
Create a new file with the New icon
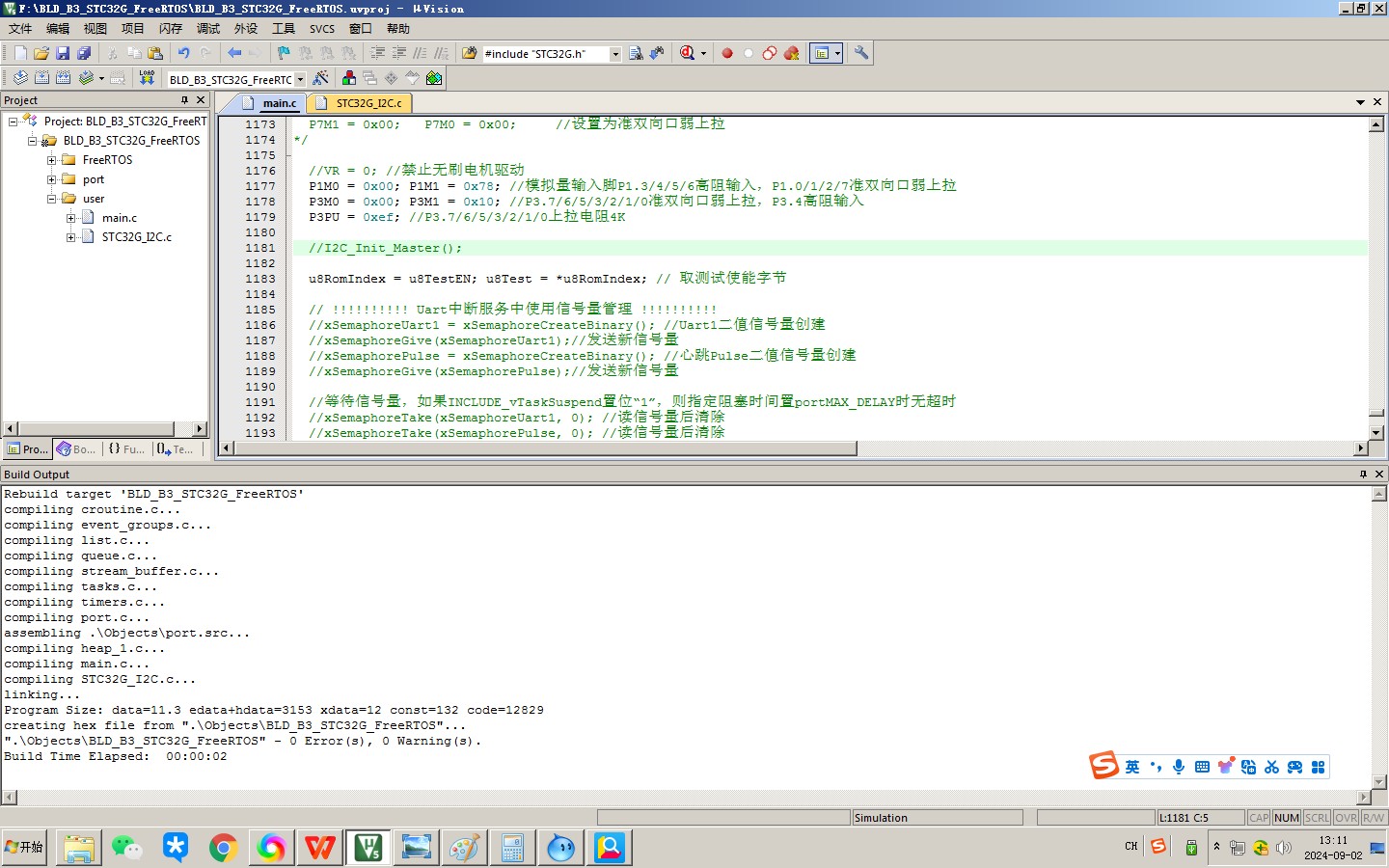20,53
